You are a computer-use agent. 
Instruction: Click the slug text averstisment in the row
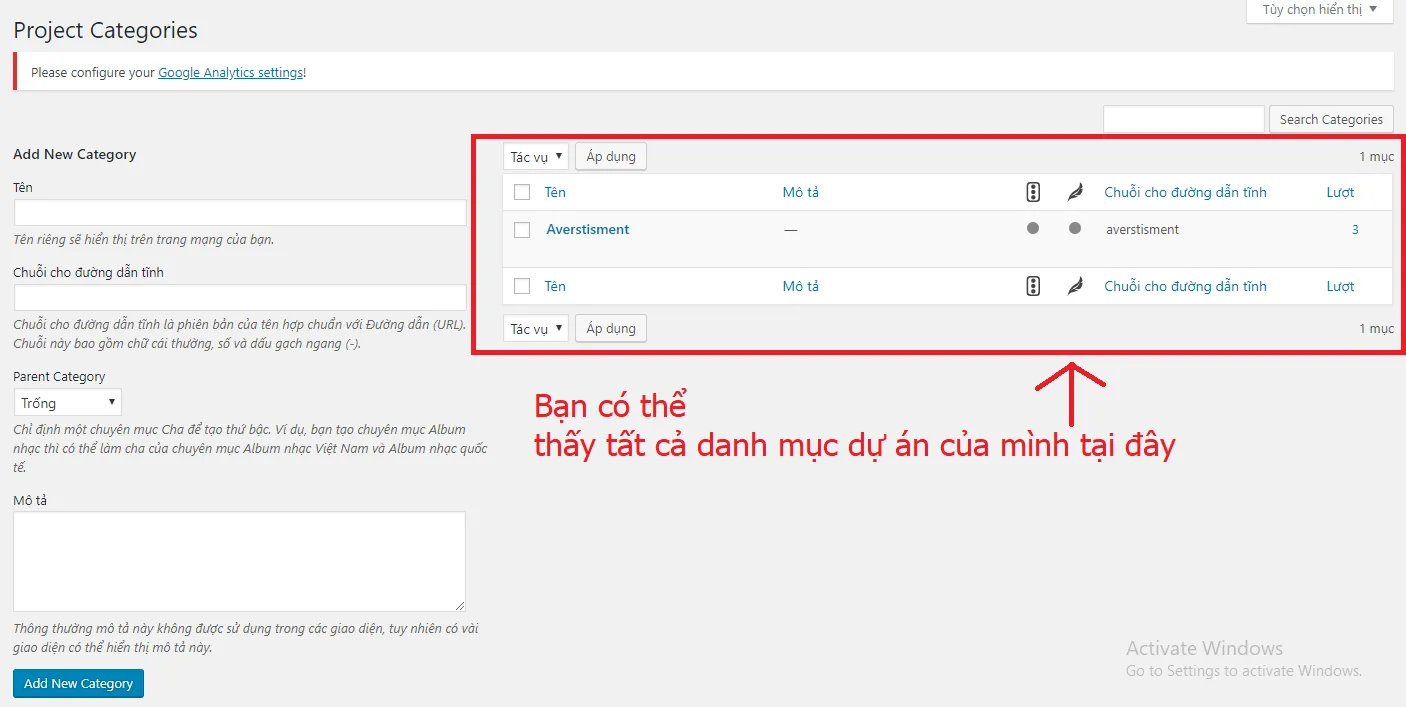coord(1142,229)
